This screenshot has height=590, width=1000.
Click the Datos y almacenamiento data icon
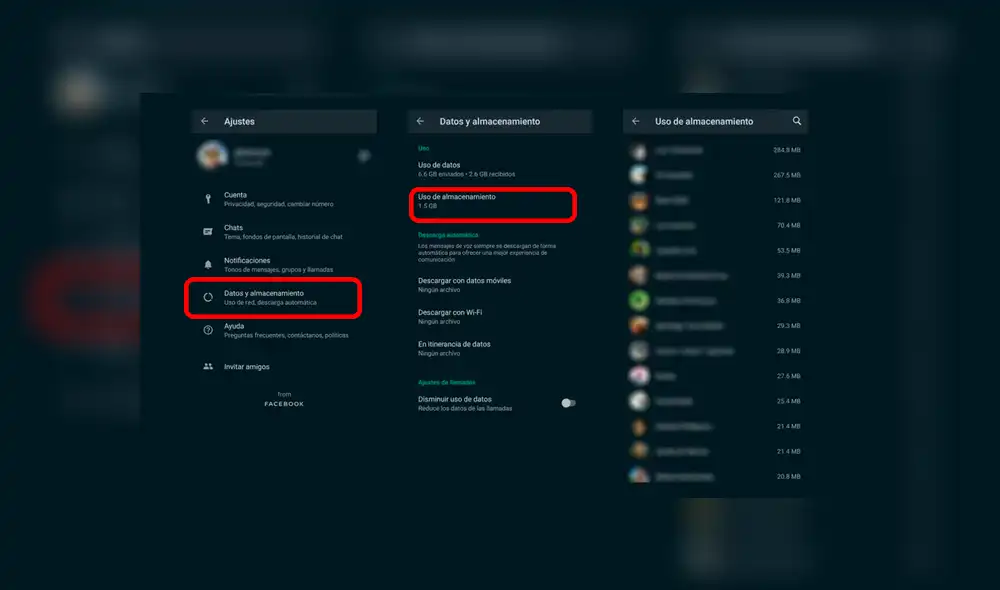click(208, 296)
